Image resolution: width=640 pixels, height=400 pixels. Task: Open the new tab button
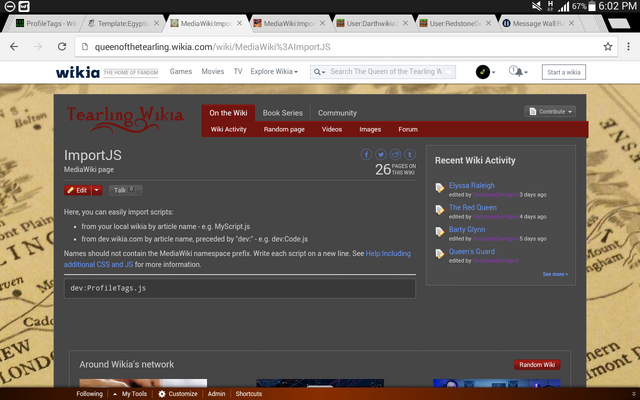click(619, 24)
